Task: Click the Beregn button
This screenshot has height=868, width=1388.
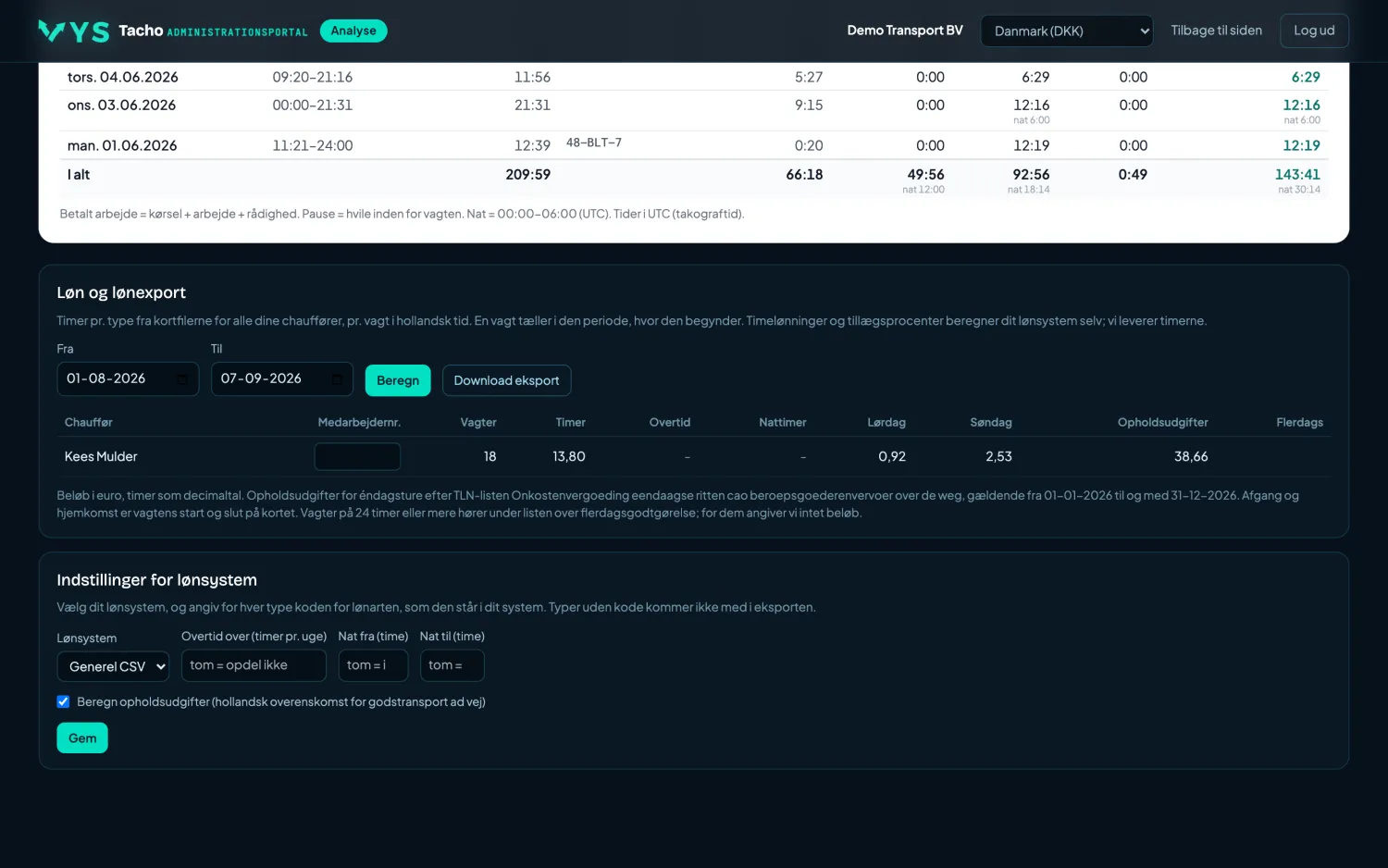Action: point(398,380)
